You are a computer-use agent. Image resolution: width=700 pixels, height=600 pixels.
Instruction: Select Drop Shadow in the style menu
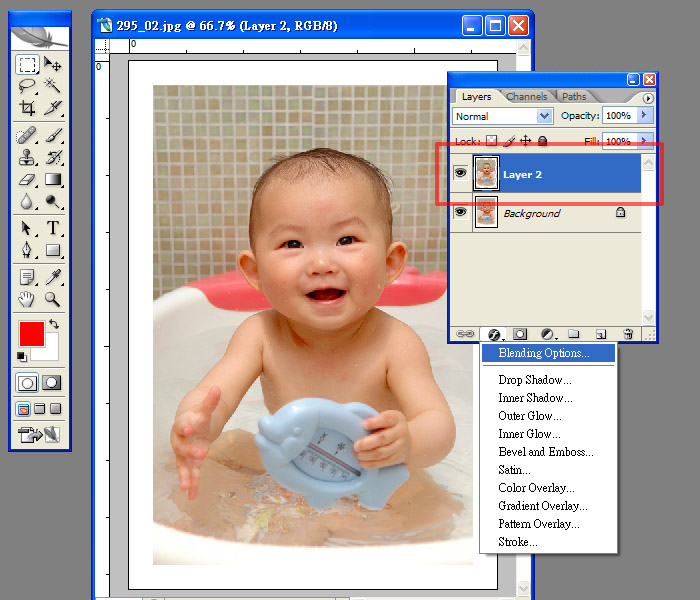[x=535, y=380]
